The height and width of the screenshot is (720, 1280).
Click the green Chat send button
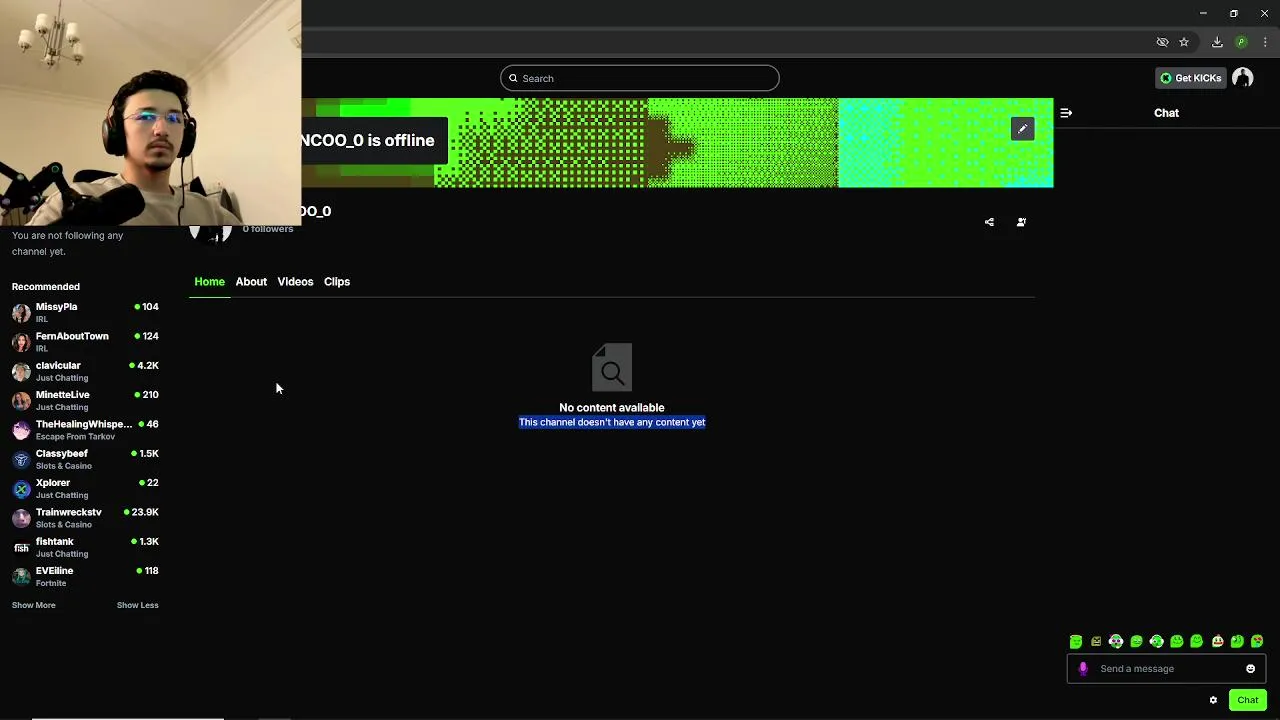1247,700
